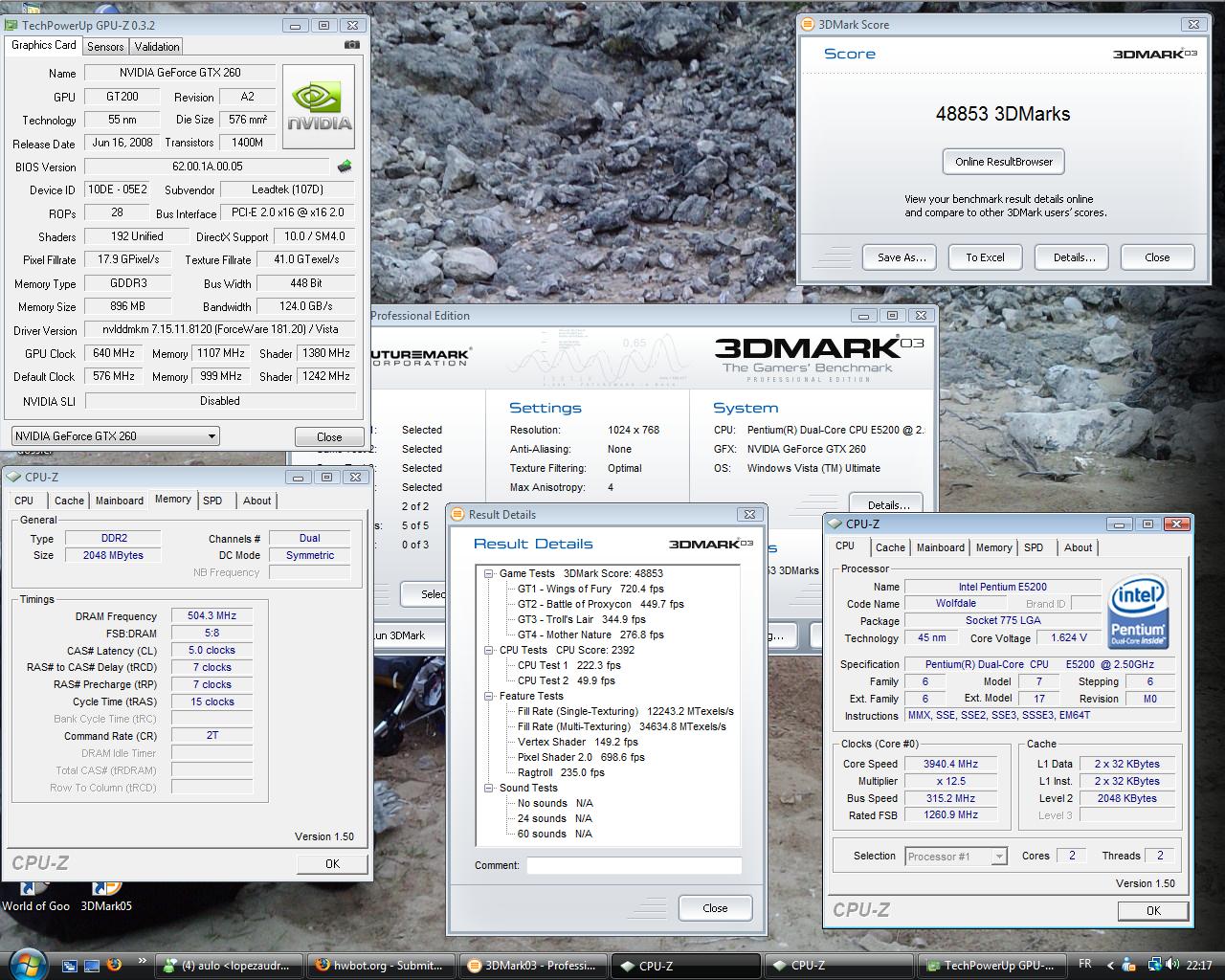This screenshot has height=980, width=1225.
Task: Open Cache tab in left CPU-Z window
Action: pyautogui.click(x=69, y=501)
